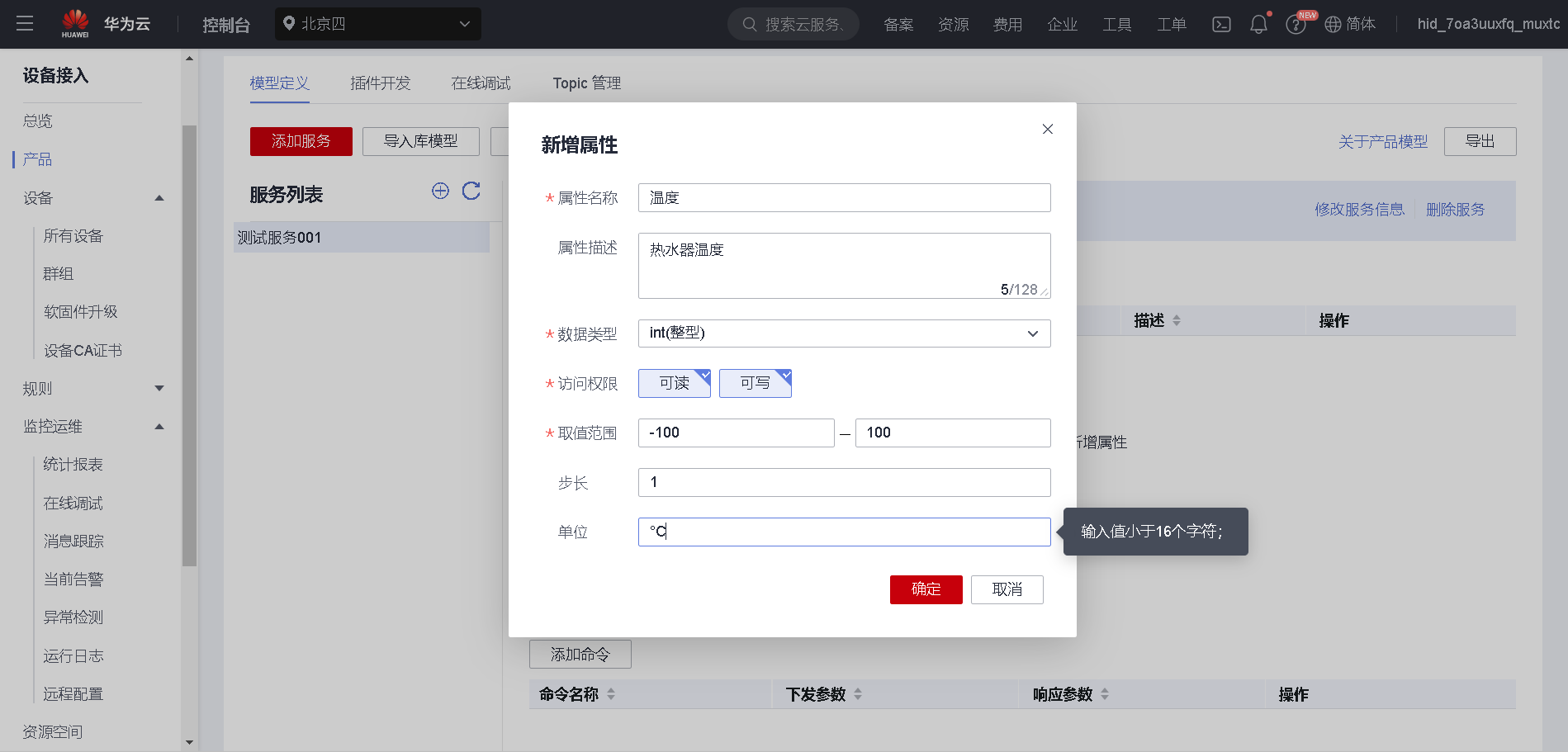Click the 单位 input field
The image size is (1568, 752).
click(x=844, y=532)
